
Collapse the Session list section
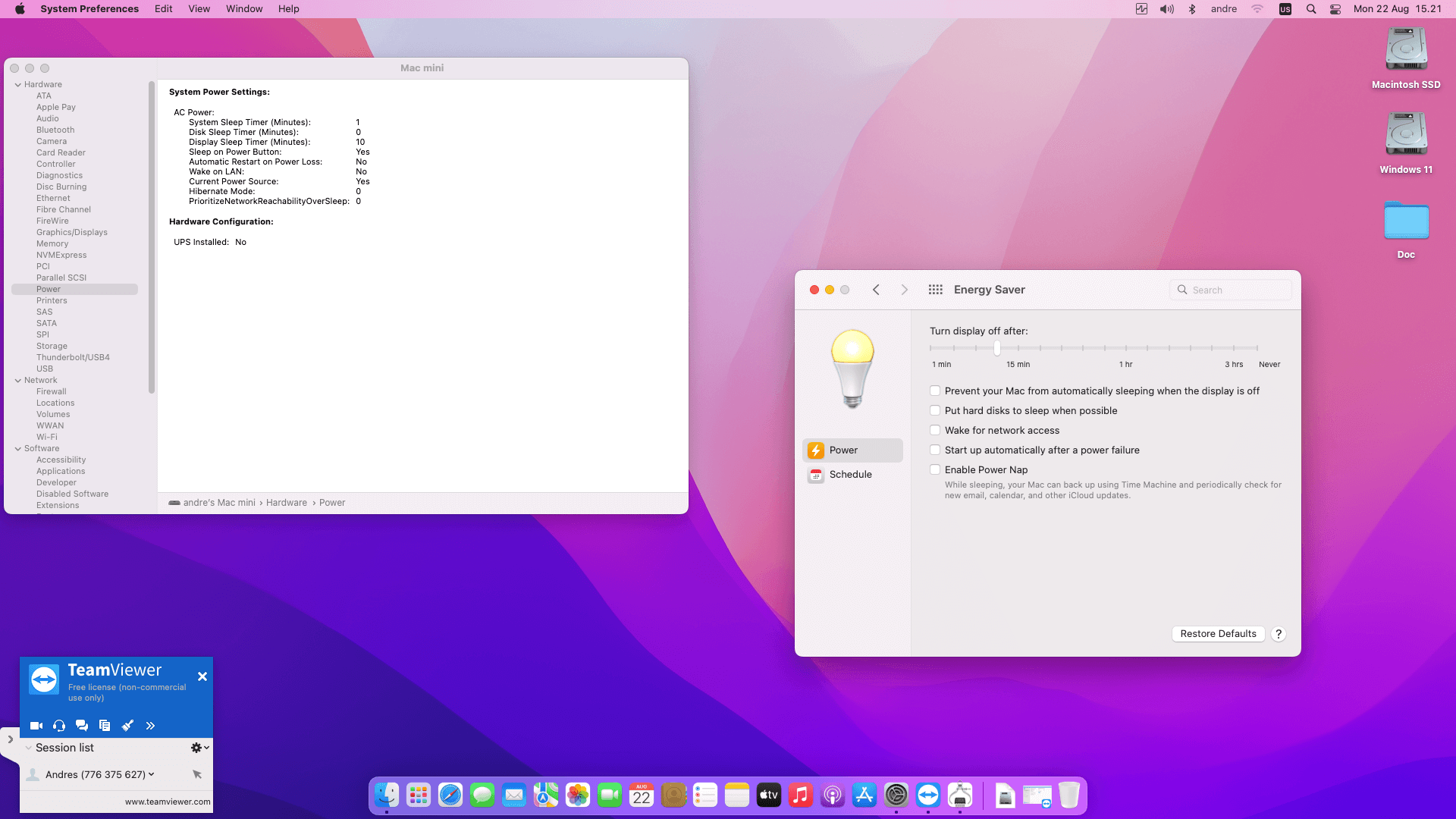click(29, 748)
